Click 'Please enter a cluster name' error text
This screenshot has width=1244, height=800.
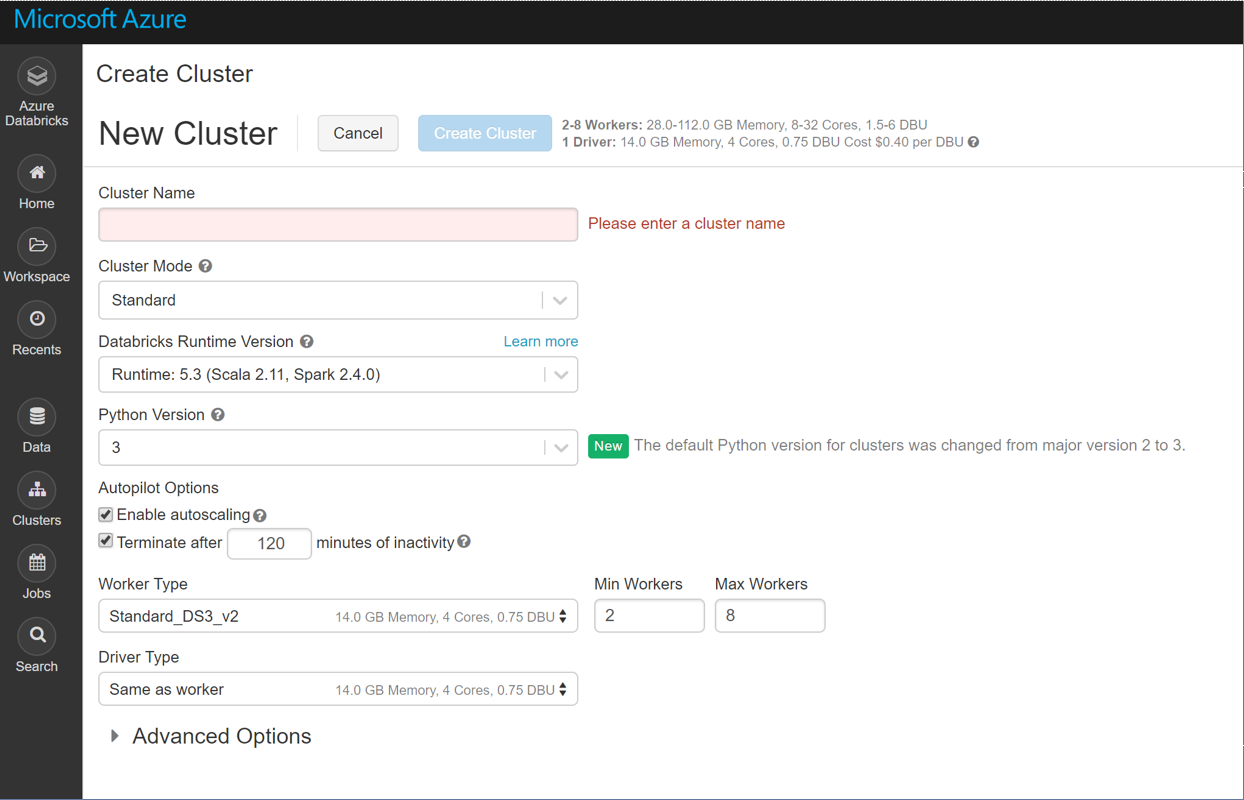[686, 224]
